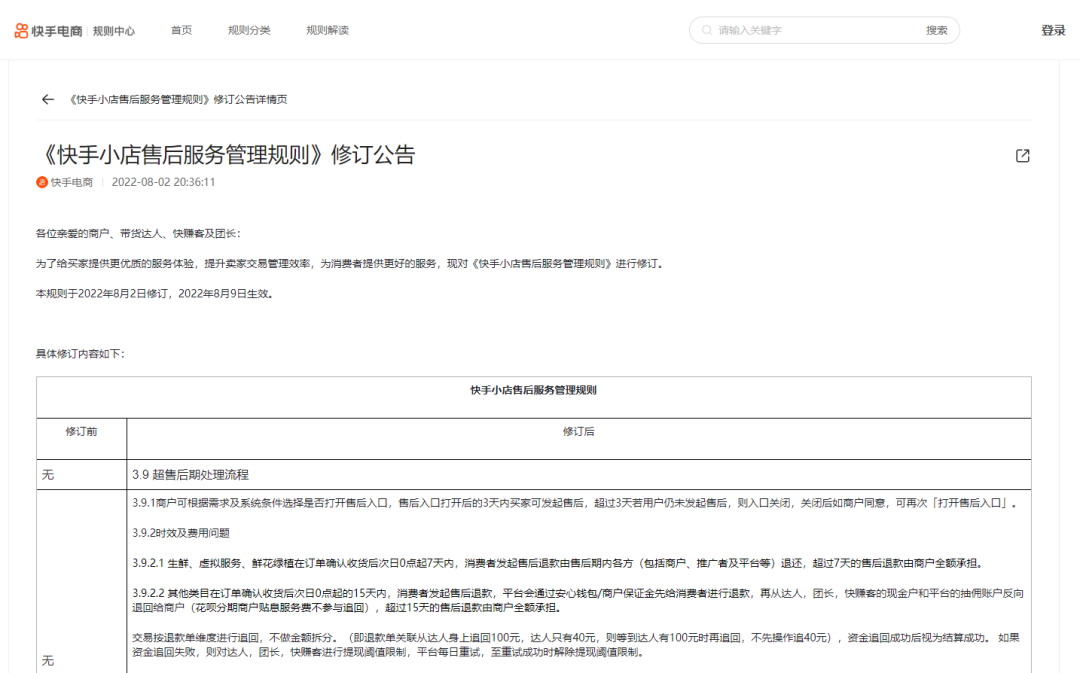
Task: Click the 《快手小店售后服务管理规则》修订公告 page title
Action: pos(225,155)
